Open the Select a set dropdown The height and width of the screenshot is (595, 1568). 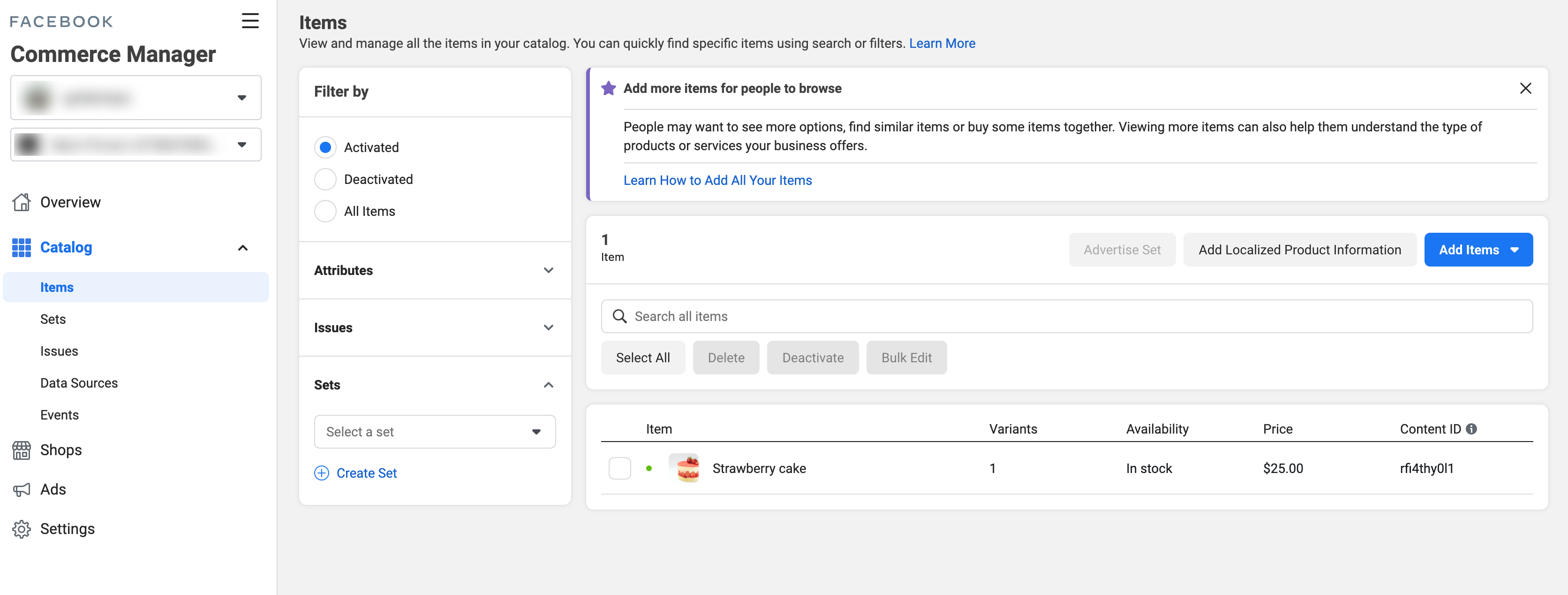tap(435, 432)
